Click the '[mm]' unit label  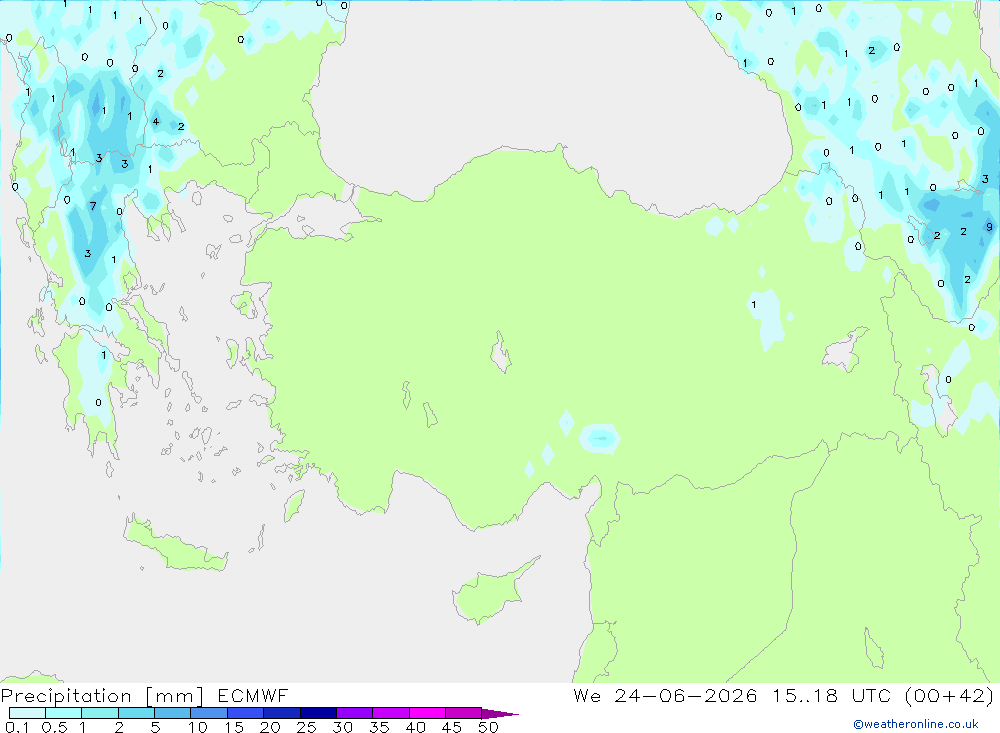point(174,696)
